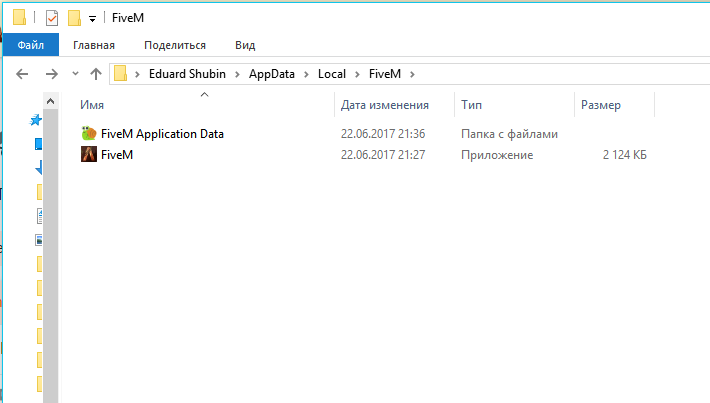The width and height of the screenshot is (710, 403).
Task: Open the Файл menu
Action: tap(31, 45)
